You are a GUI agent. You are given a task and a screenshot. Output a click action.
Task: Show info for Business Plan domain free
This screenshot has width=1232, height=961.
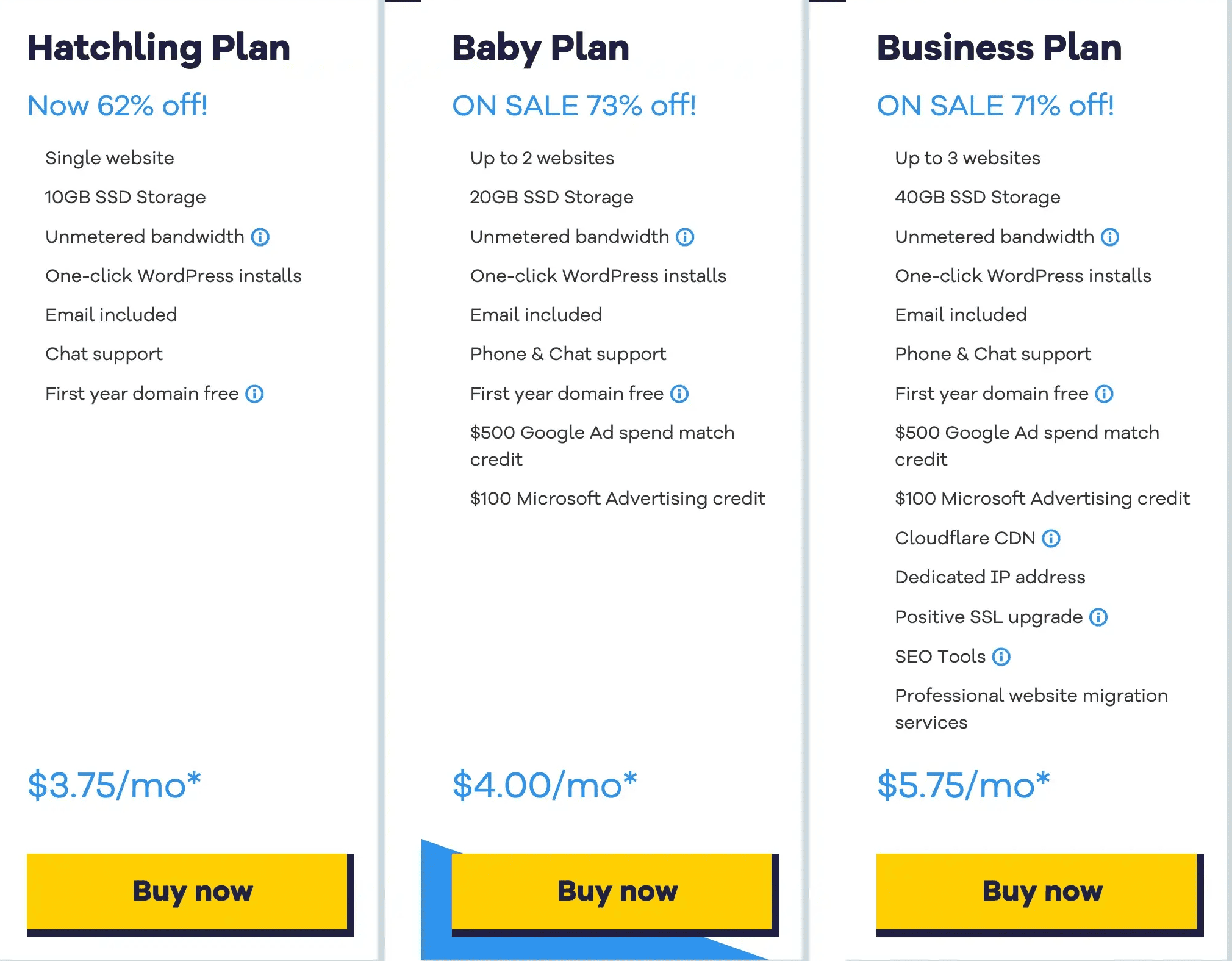click(x=1104, y=394)
